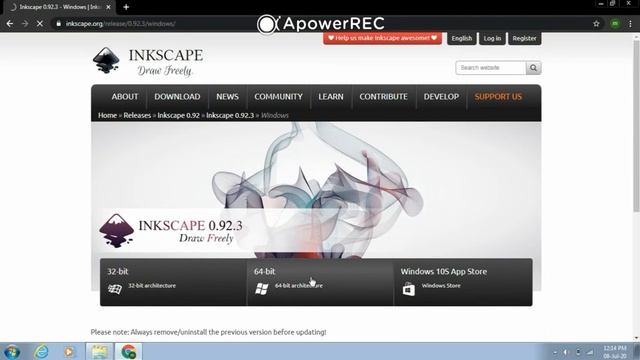Choose the 32-bit download option
The height and width of the screenshot is (360, 640).
[173, 282]
